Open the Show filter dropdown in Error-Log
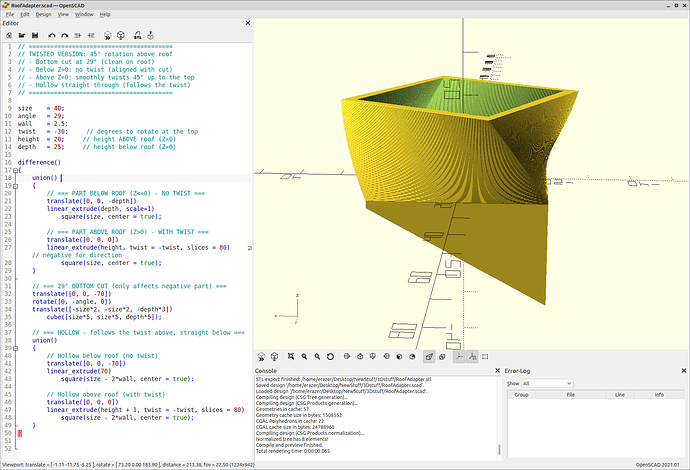 [547, 383]
